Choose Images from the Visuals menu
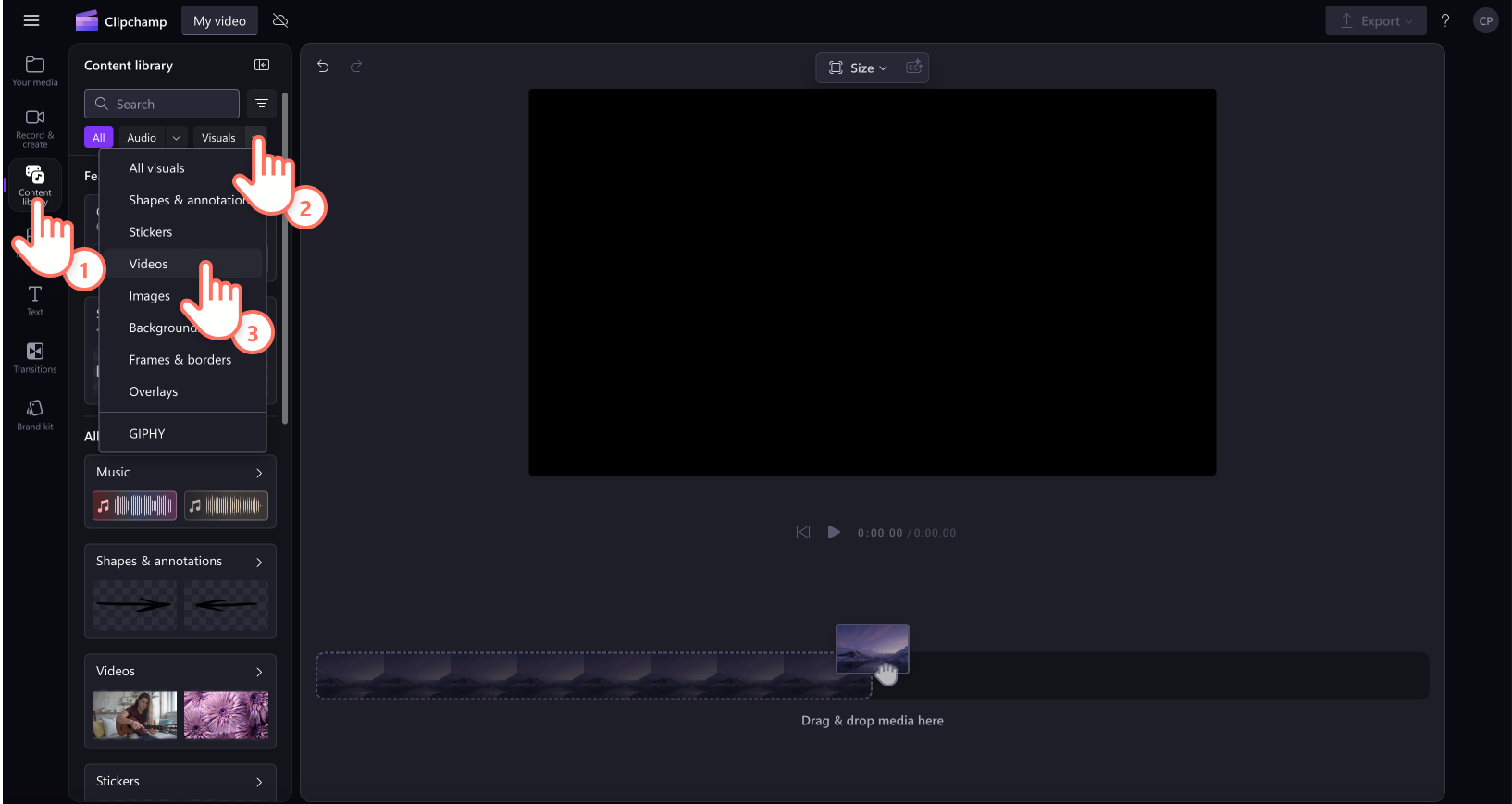The height and width of the screenshot is (804, 1512). [x=182, y=296]
